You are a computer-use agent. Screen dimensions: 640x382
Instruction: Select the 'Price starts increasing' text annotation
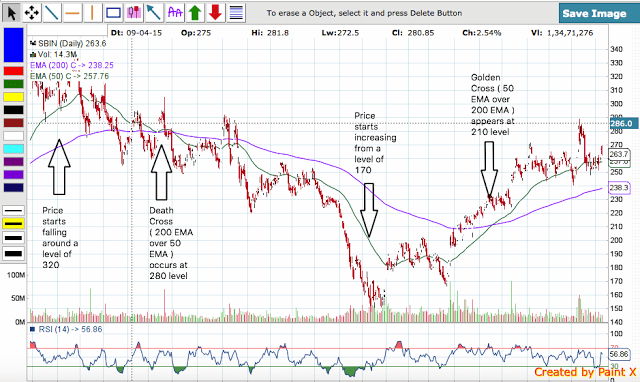pos(375,143)
